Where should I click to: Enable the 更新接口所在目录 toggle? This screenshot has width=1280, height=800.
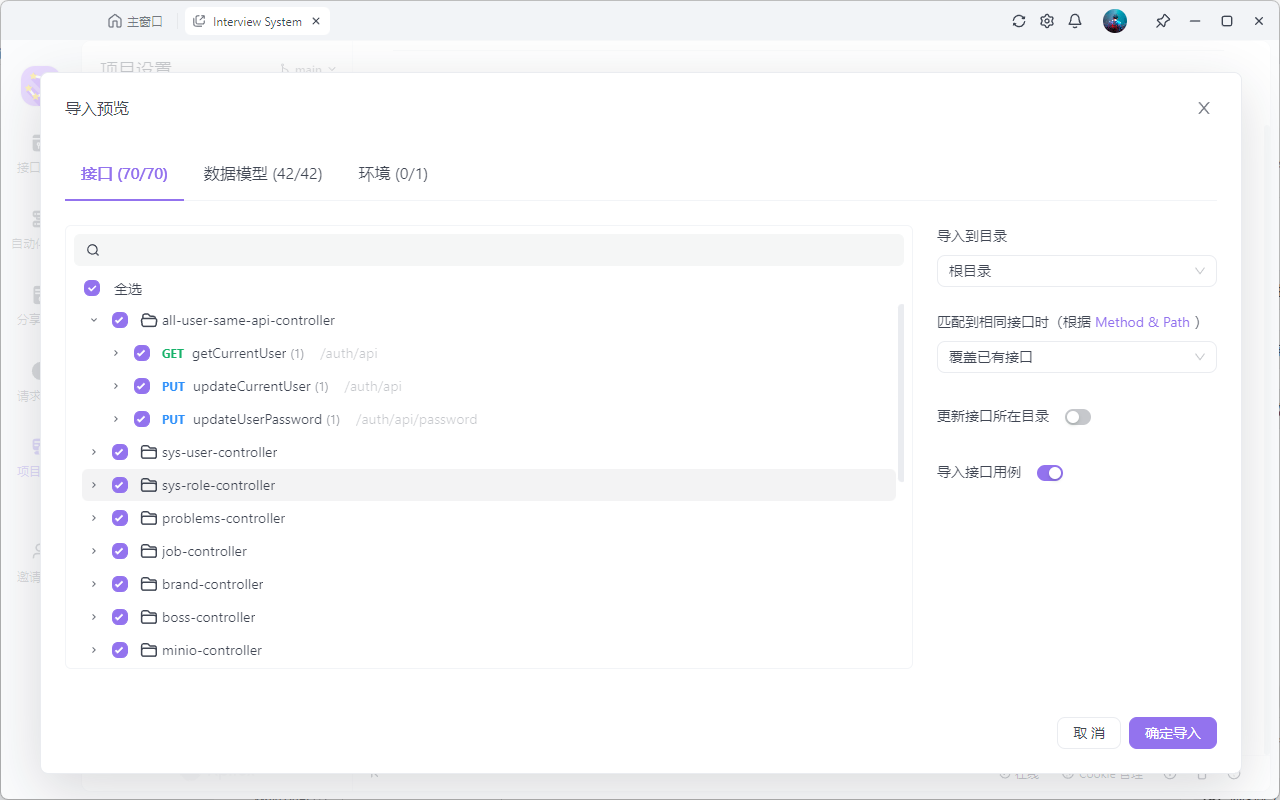pos(1077,416)
